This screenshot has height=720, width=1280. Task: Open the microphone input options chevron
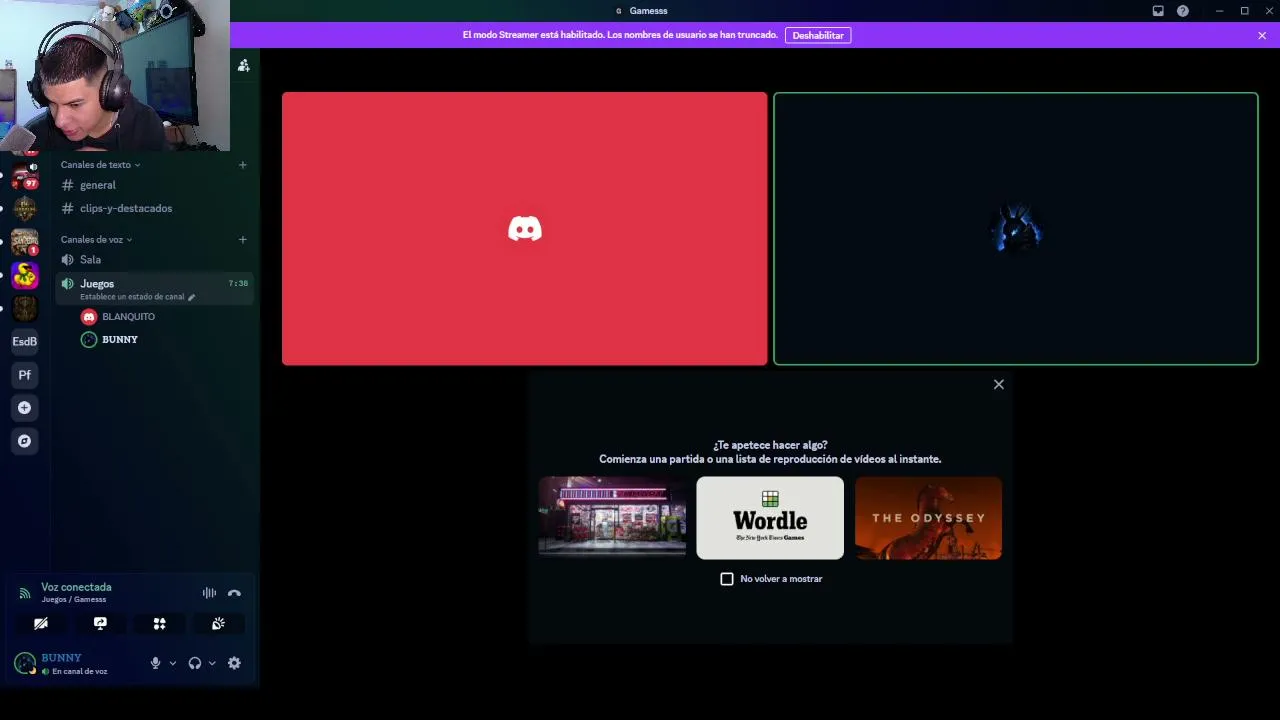point(172,663)
